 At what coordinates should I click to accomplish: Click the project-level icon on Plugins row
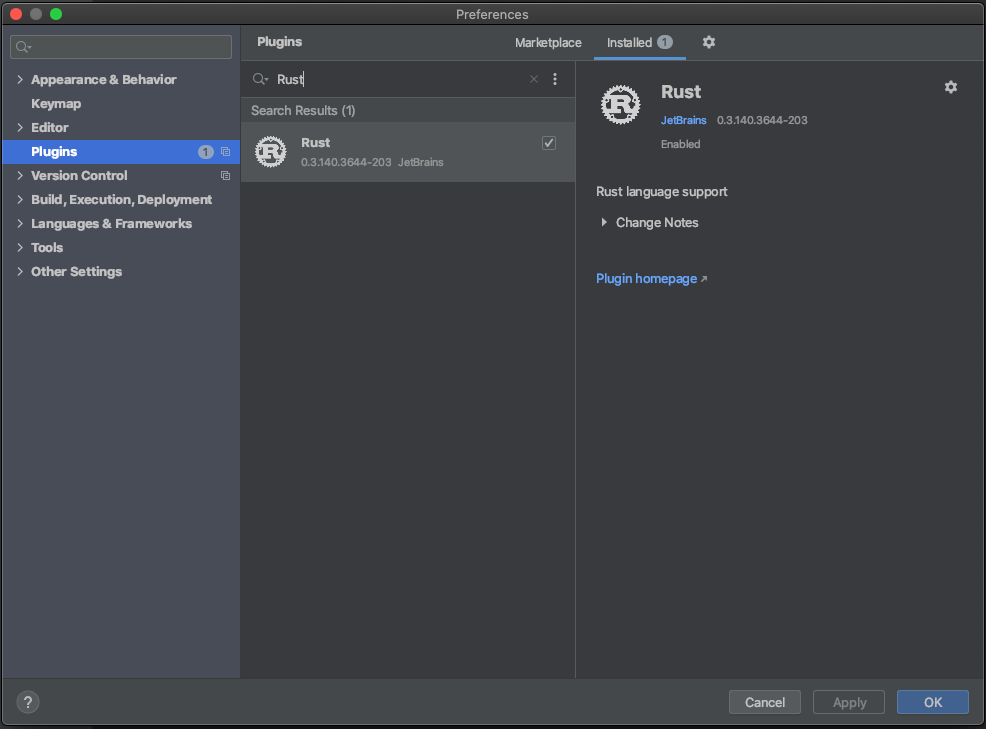225,152
